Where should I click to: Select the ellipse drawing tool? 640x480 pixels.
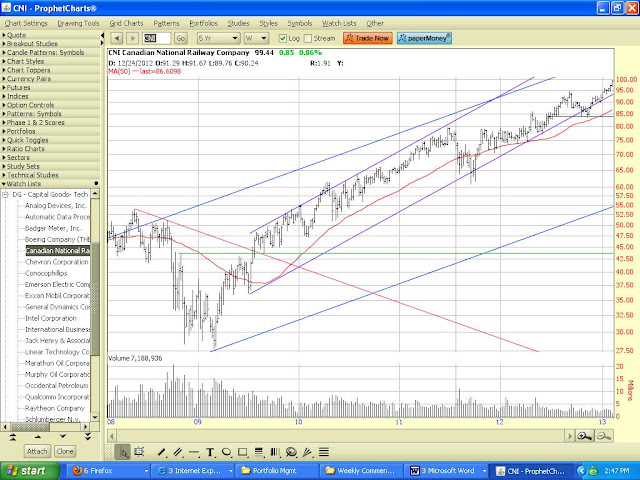226,452
